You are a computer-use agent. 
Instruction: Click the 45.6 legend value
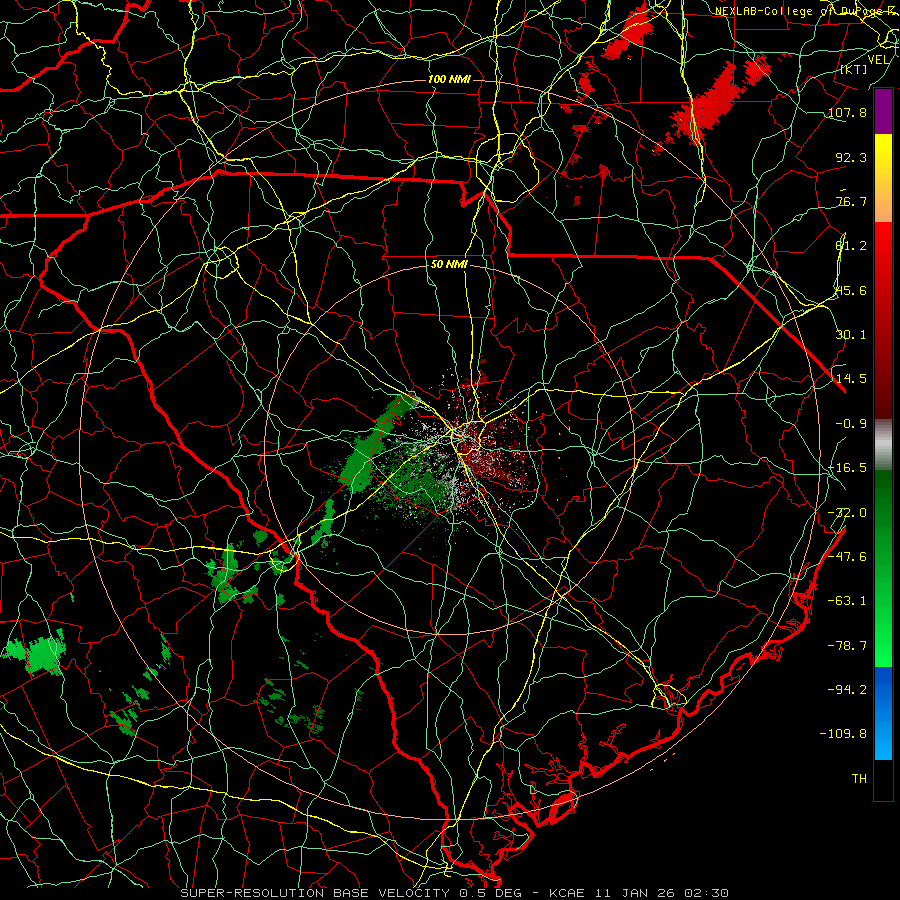(851, 290)
